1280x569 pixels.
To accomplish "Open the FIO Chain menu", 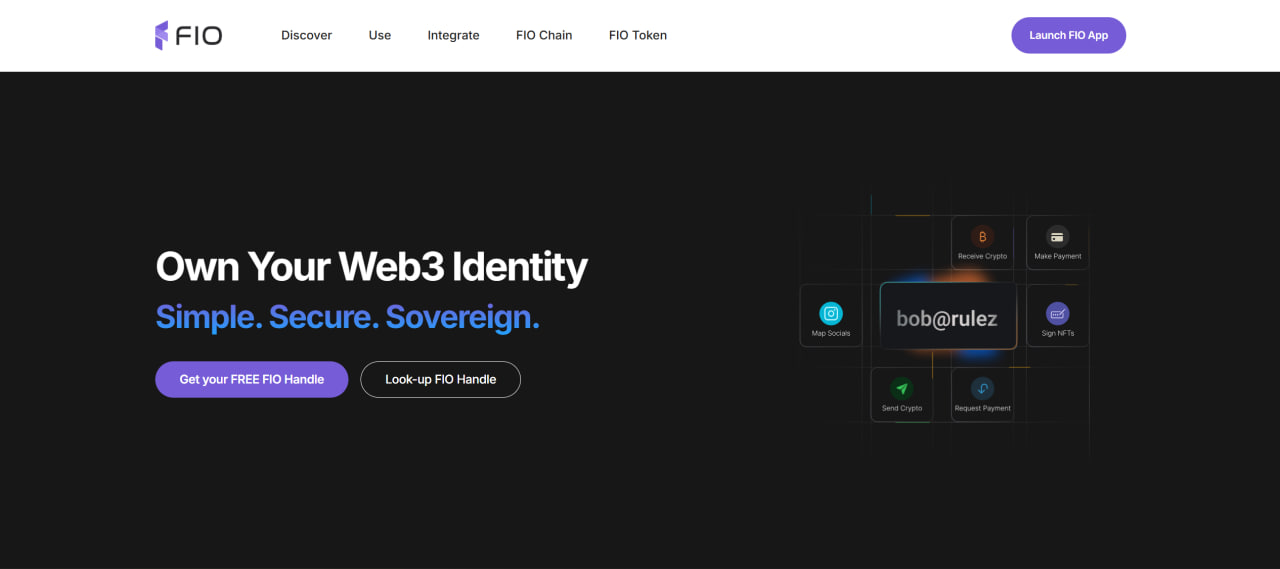I will coord(544,35).
